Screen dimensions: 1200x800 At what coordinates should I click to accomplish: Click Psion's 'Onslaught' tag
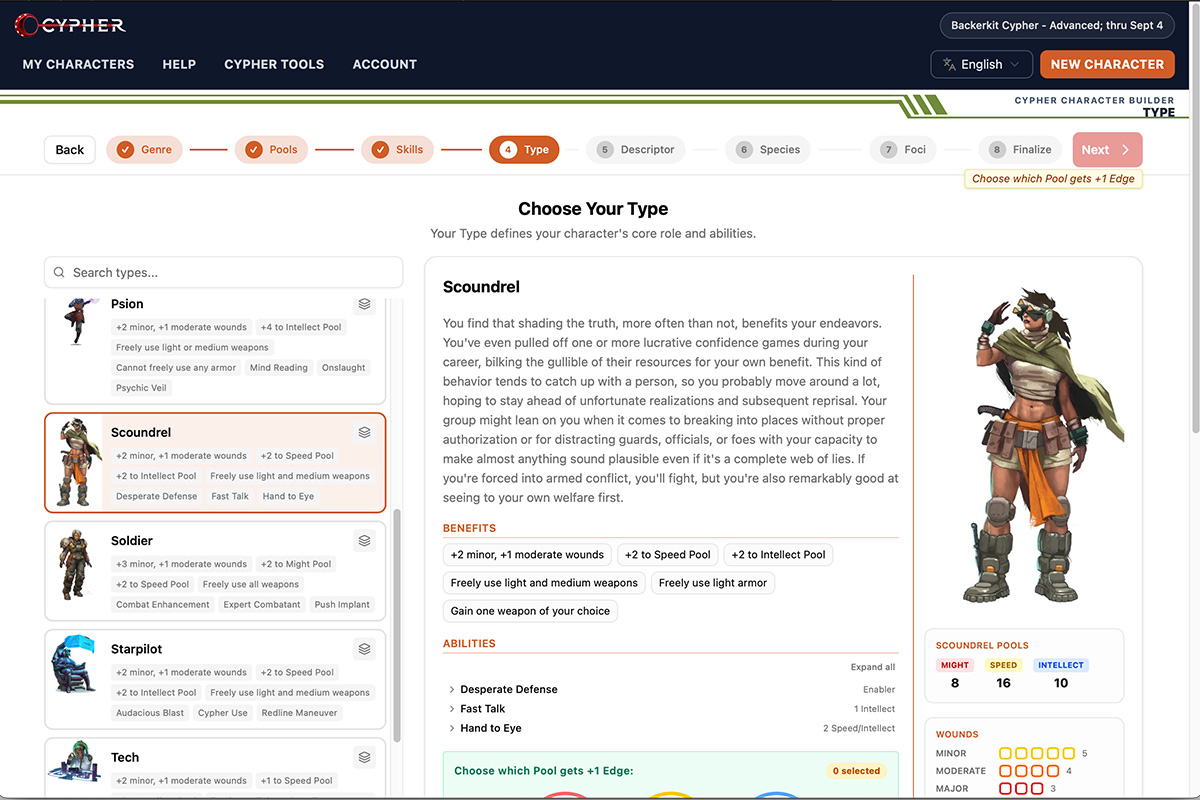344,368
